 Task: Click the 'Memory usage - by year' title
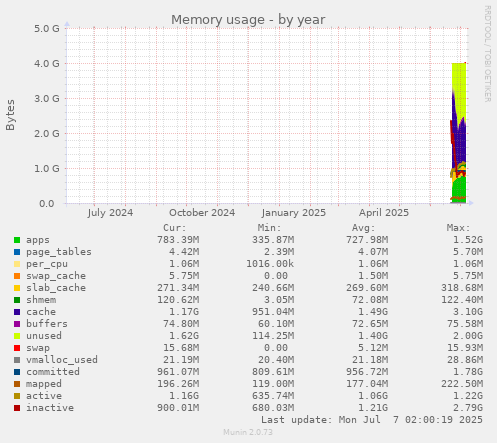point(248,20)
